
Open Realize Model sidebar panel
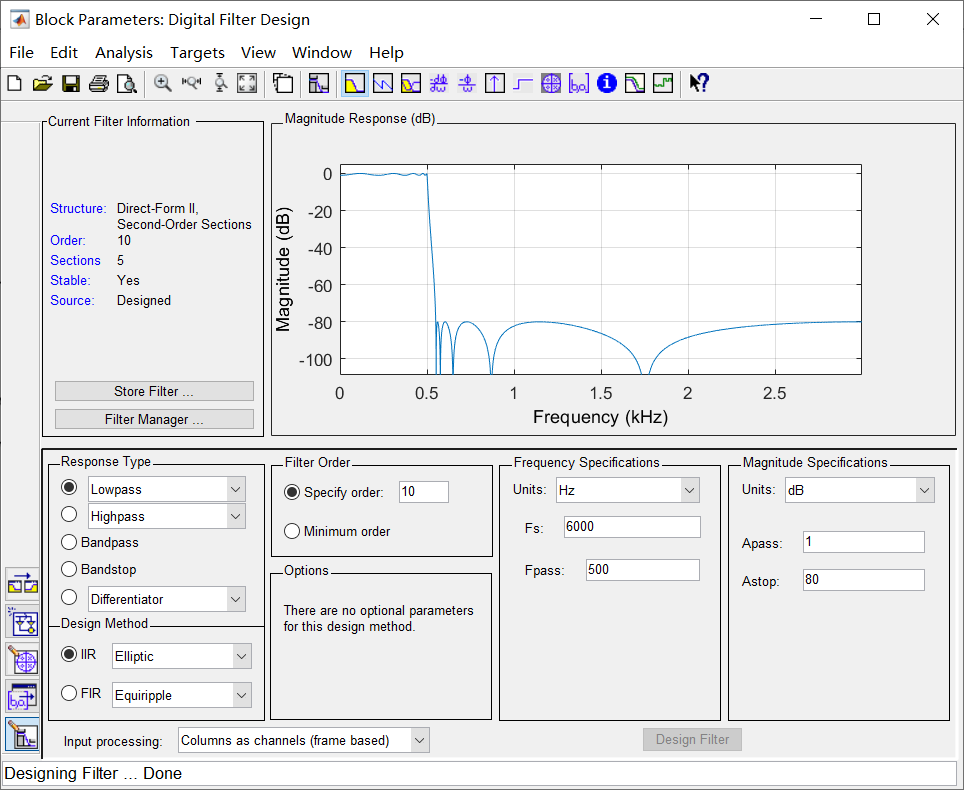click(x=23, y=622)
